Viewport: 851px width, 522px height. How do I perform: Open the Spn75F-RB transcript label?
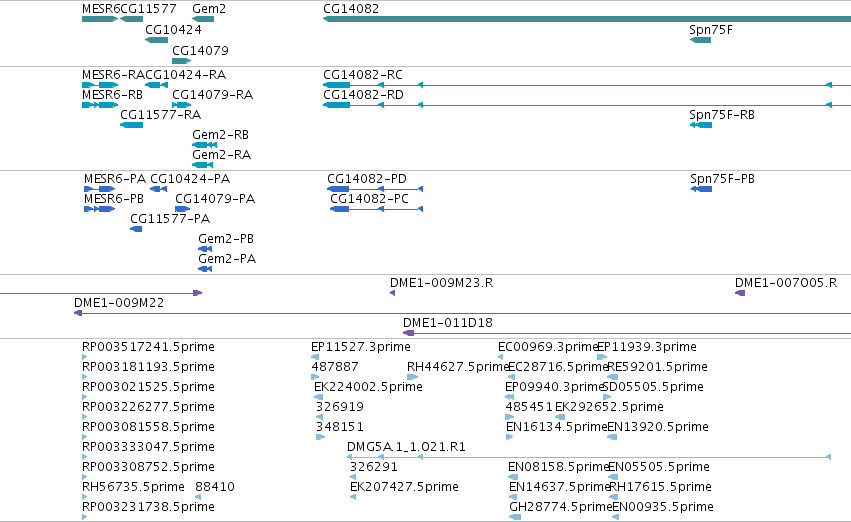click(722, 115)
